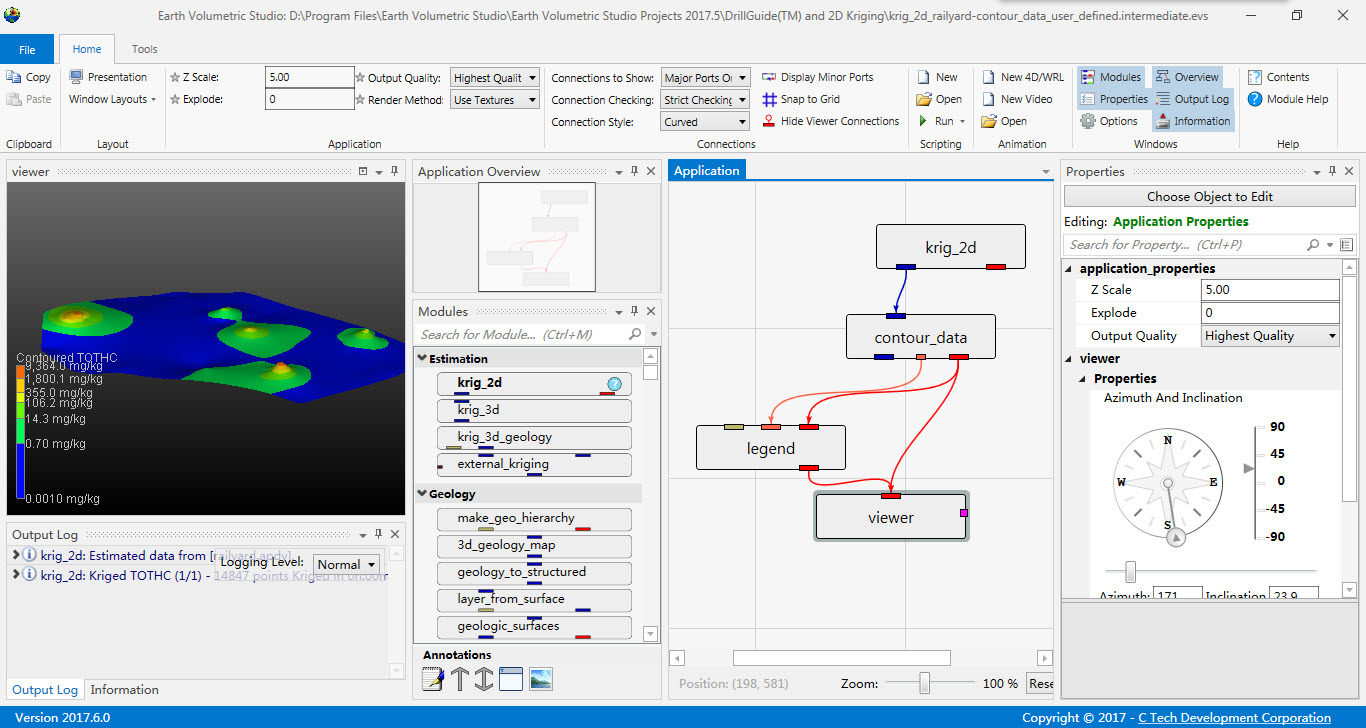Click the Azimuth slider handle
Image resolution: width=1366 pixels, height=728 pixels.
tap(1130, 571)
